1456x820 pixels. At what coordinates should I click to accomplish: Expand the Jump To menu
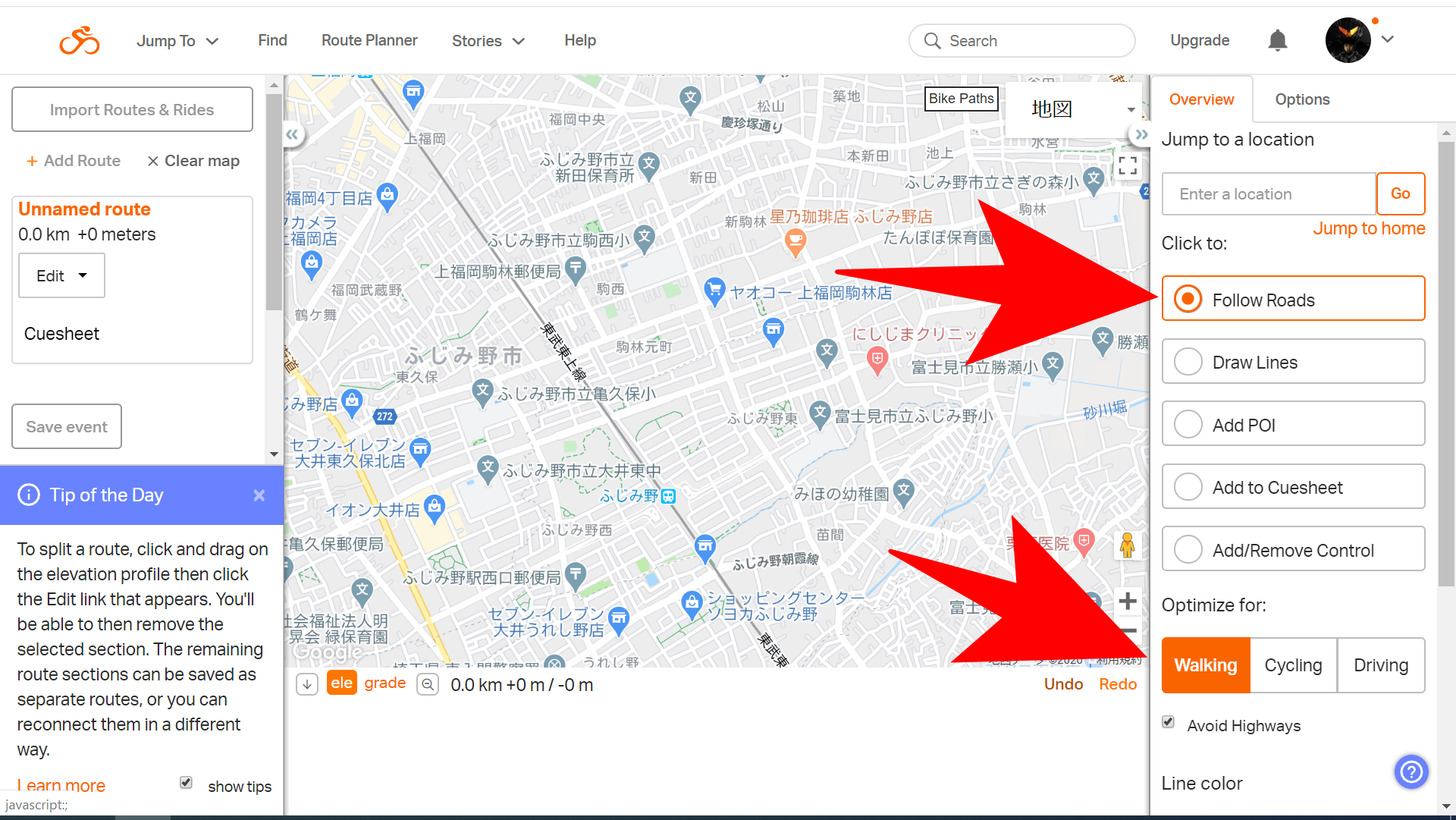click(177, 41)
